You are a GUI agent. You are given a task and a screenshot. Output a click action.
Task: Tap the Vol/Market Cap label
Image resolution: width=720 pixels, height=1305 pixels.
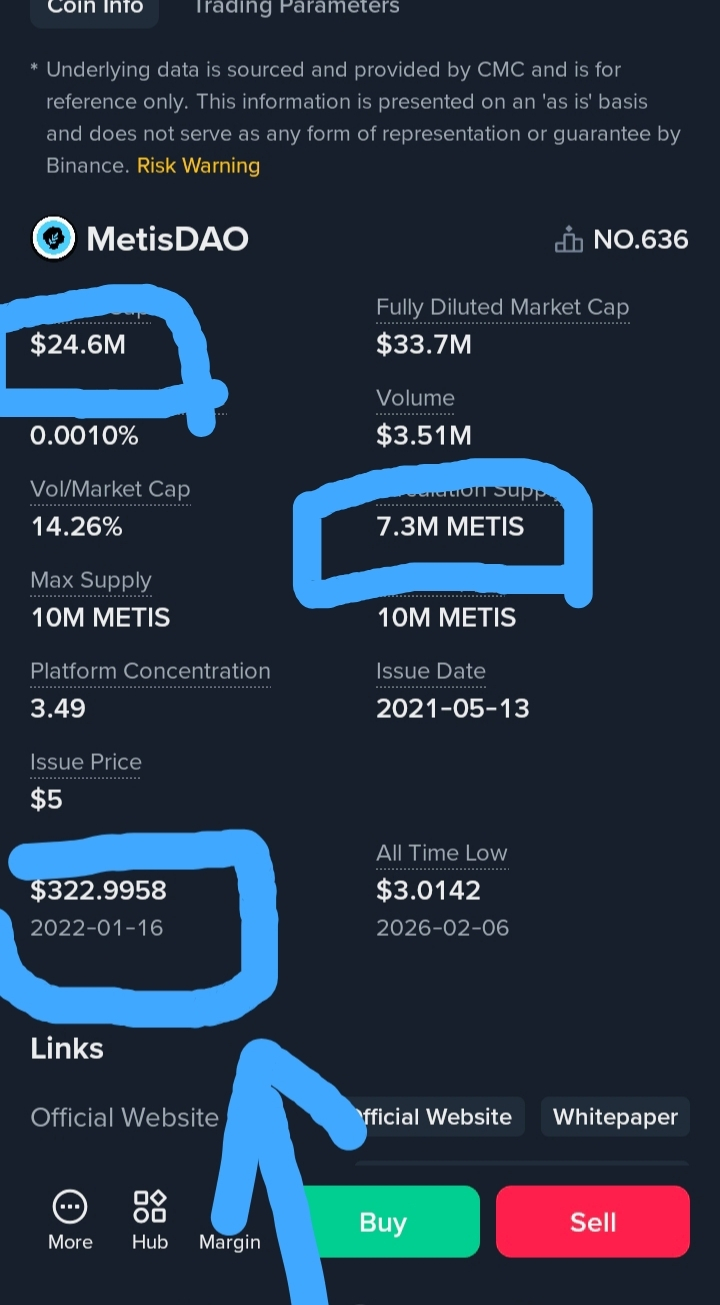click(110, 489)
